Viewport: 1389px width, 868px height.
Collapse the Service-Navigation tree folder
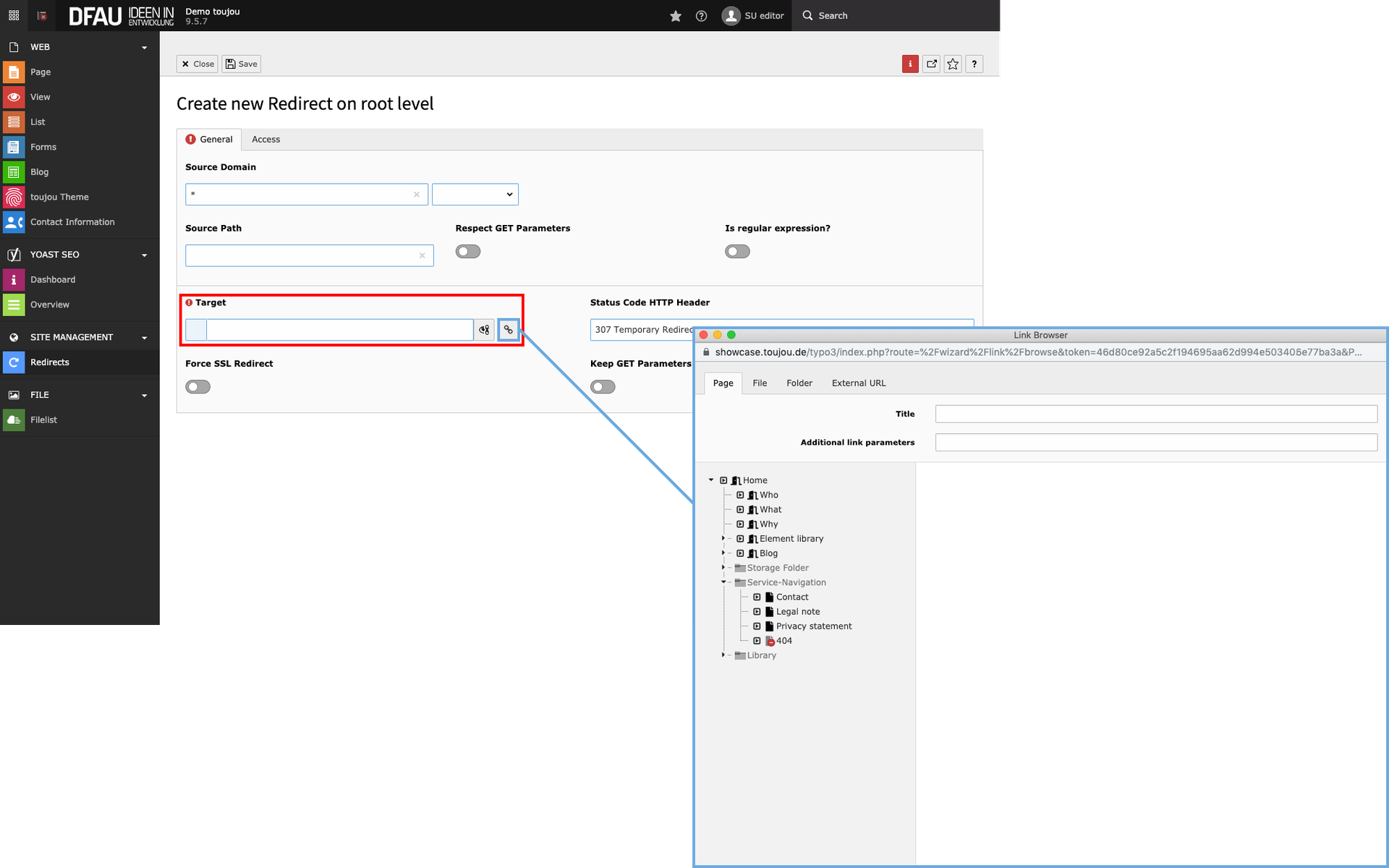[x=723, y=582]
